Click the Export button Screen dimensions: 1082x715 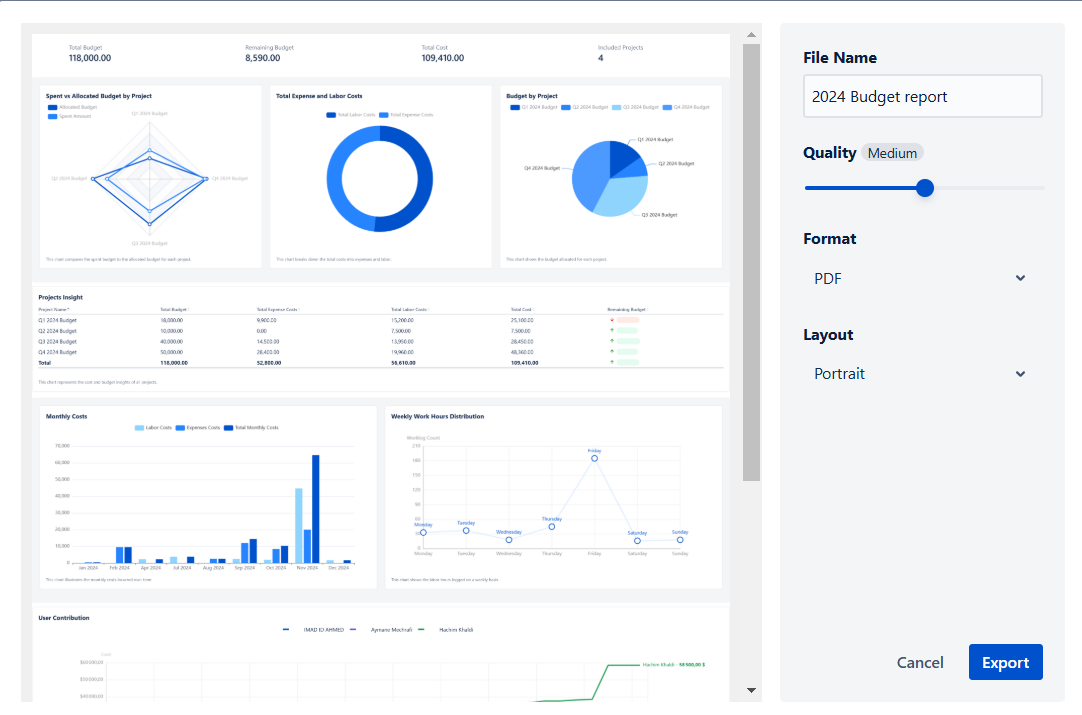click(1005, 663)
